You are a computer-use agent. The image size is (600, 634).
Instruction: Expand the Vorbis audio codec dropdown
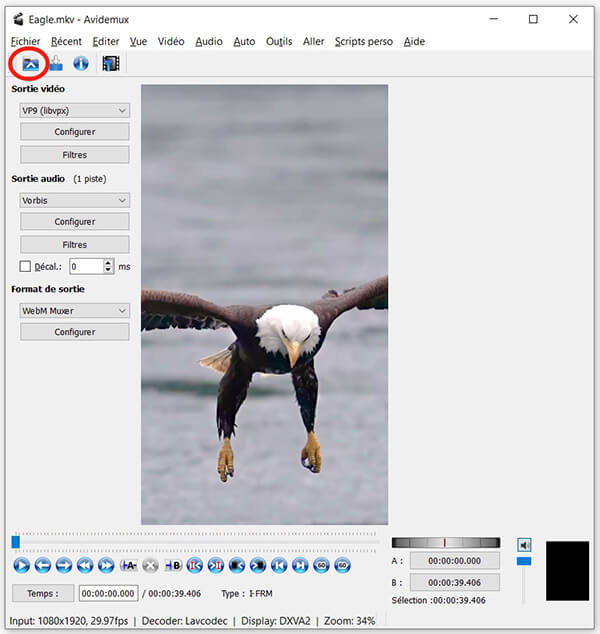75,200
